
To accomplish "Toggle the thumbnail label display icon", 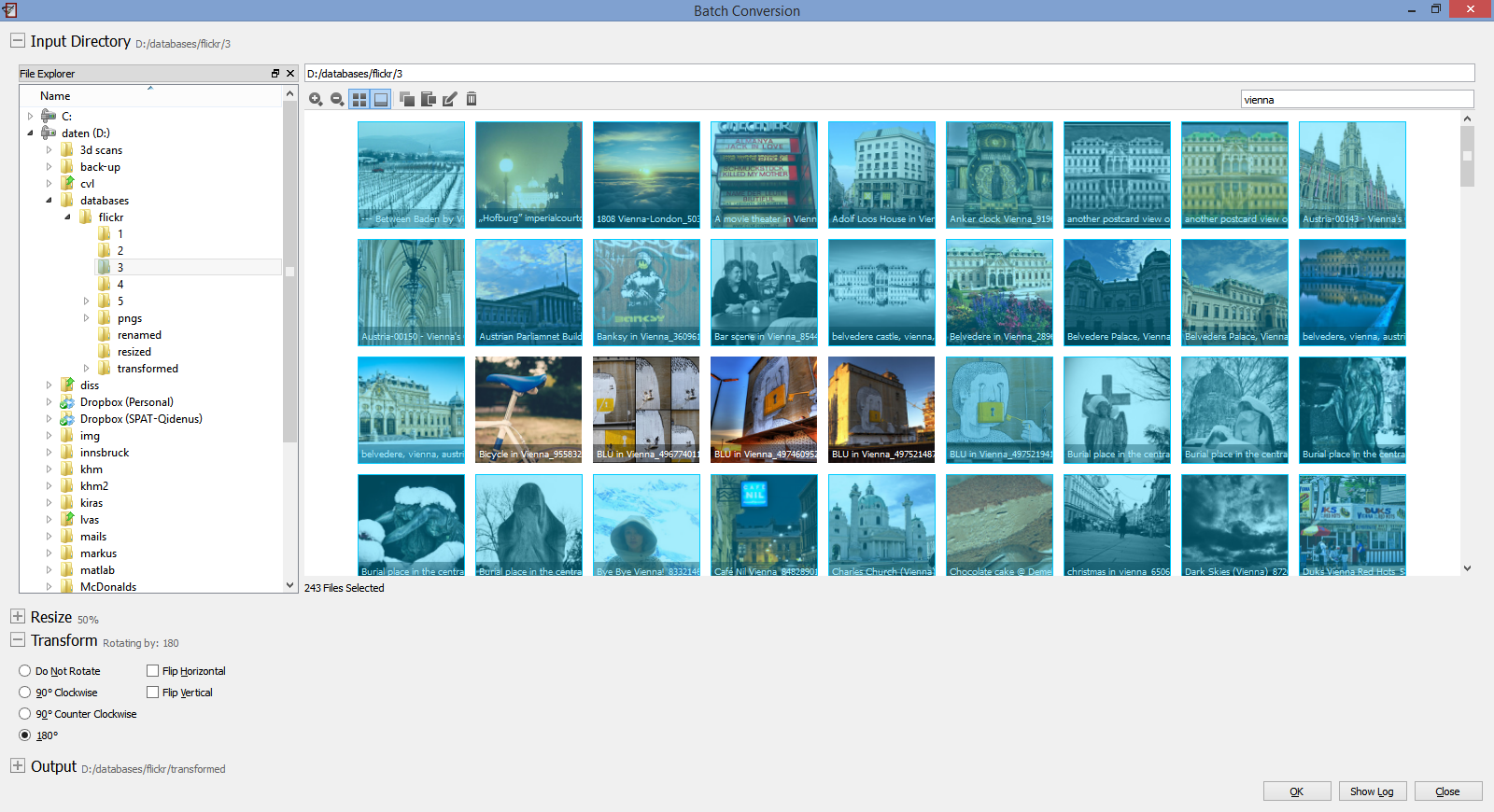I will 381,99.
